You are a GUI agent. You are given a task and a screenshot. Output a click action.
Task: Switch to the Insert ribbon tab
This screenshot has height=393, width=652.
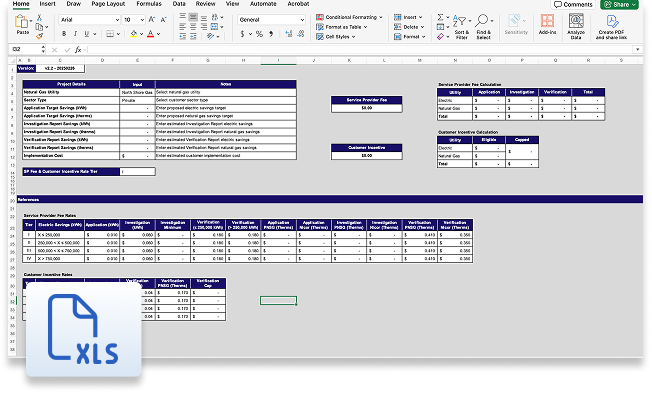click(47, 4)
